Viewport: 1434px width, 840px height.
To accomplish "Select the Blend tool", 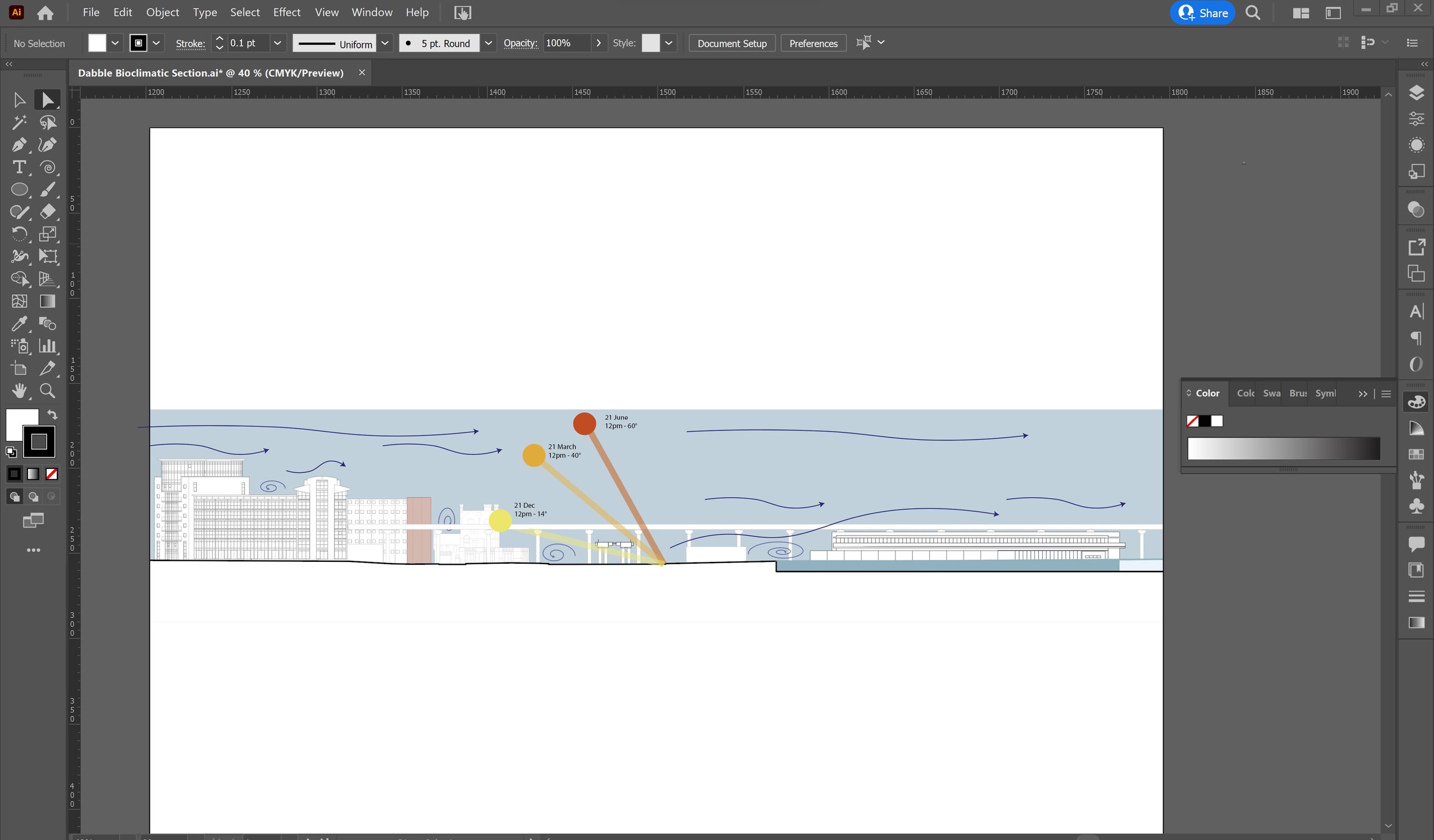I will pyautogui.click(x=48, y=323).
